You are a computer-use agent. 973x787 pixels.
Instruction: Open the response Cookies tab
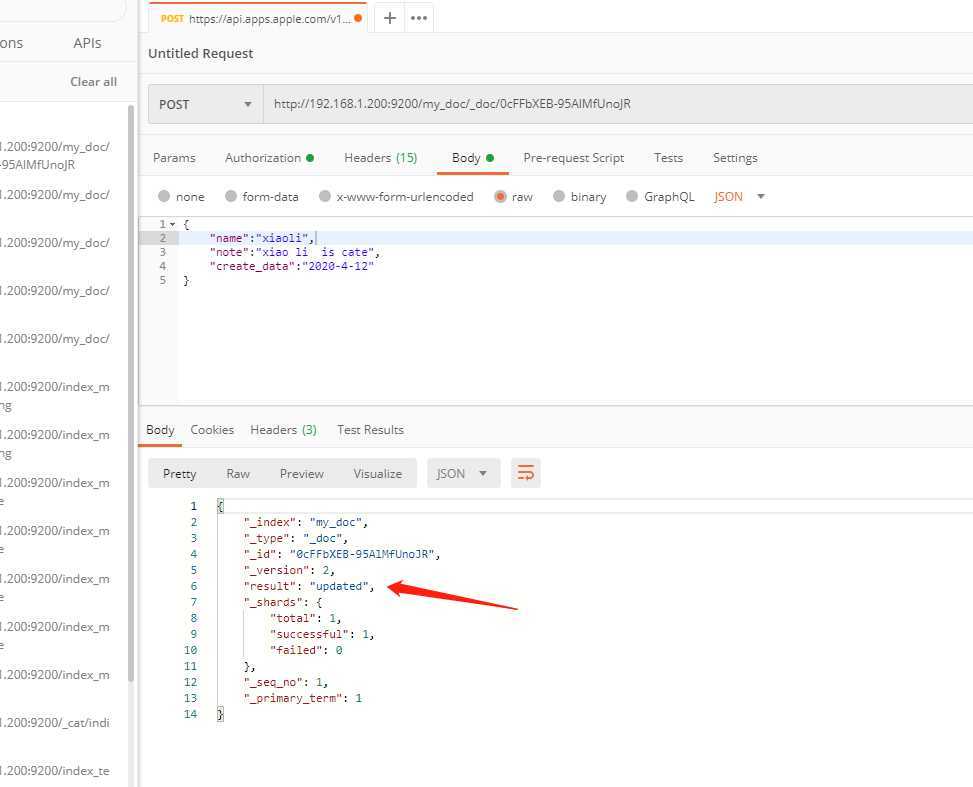(x=212, y=429)
